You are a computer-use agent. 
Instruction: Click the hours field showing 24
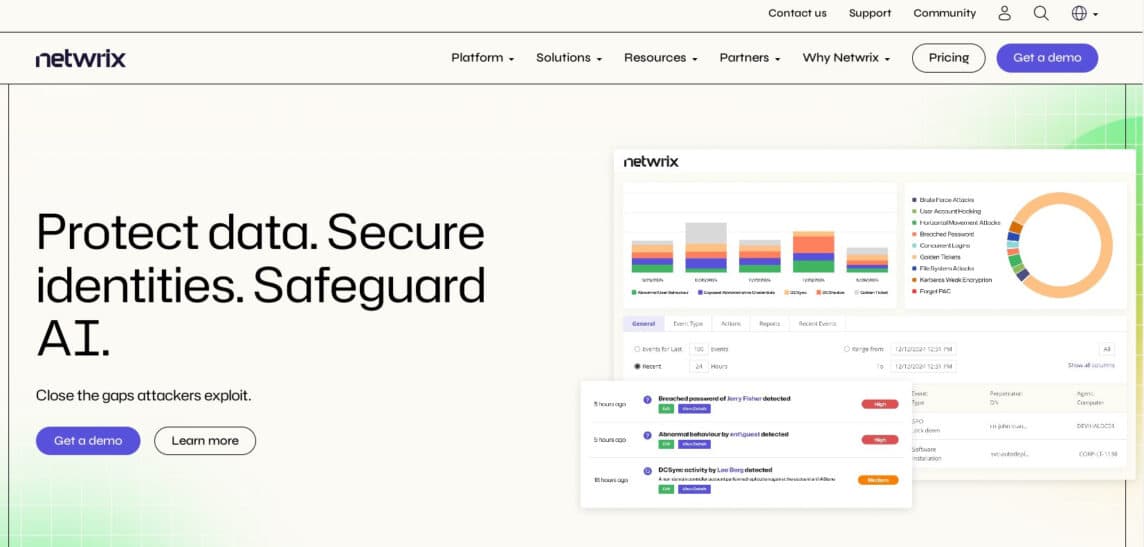(698, 366)
